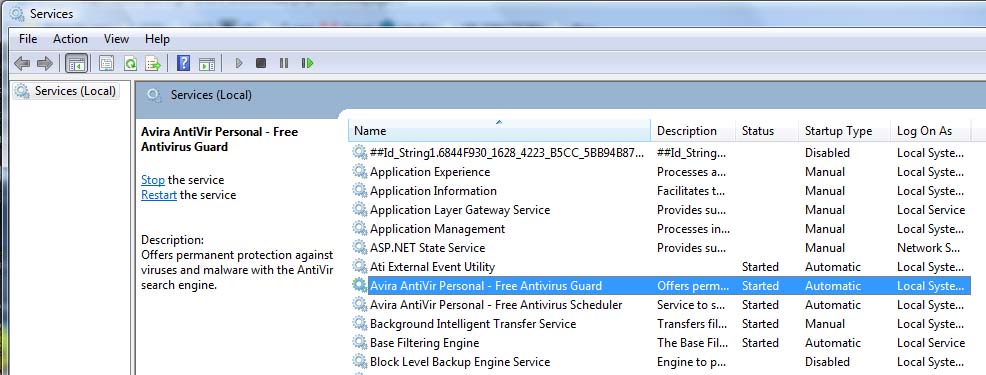Click Network S... logon of ASP.NET State Service
The height and width of the screenshot is (375, 986).
click(x=929, y=247)
